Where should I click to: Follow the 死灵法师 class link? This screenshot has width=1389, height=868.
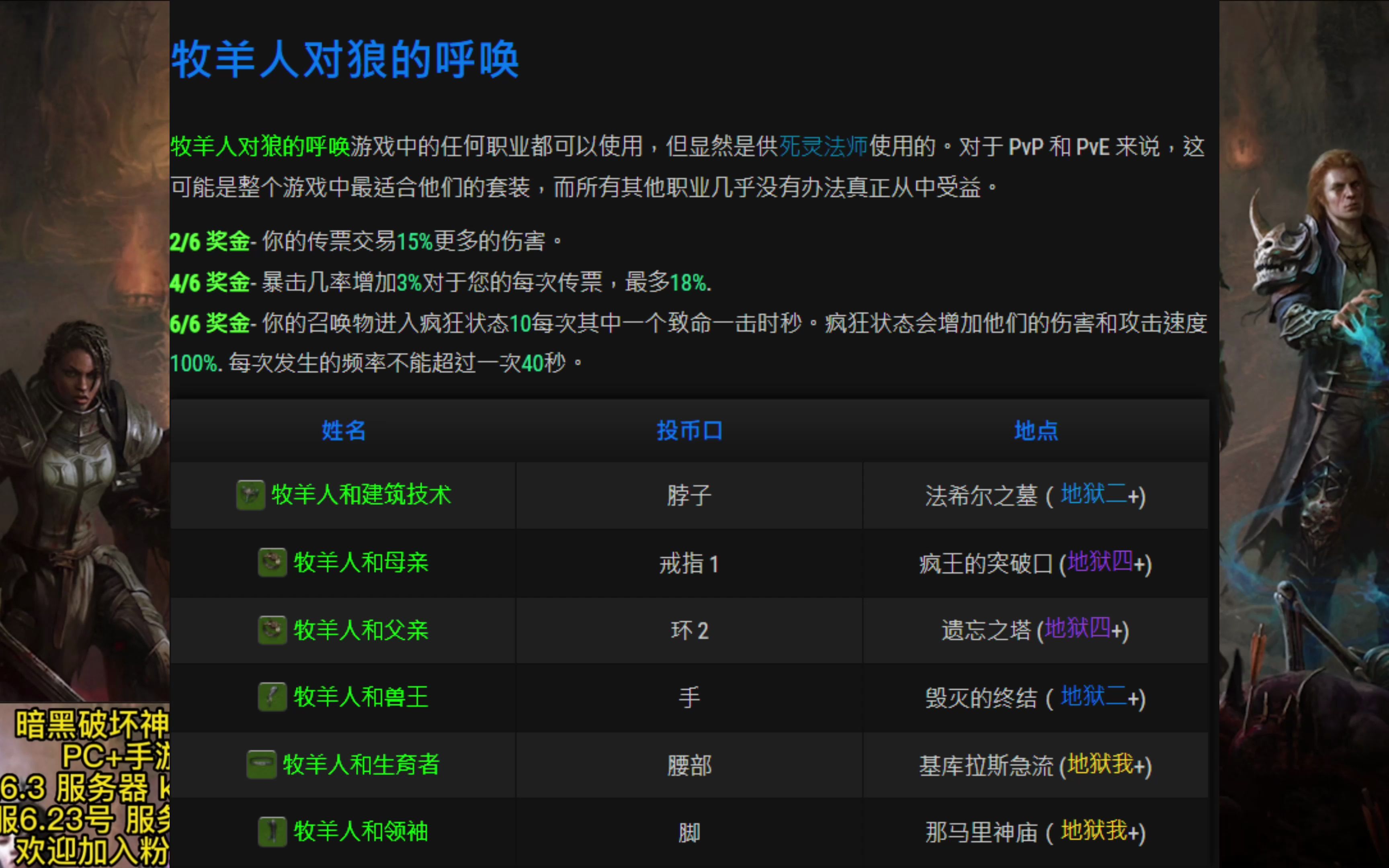[x=823, y=146]
